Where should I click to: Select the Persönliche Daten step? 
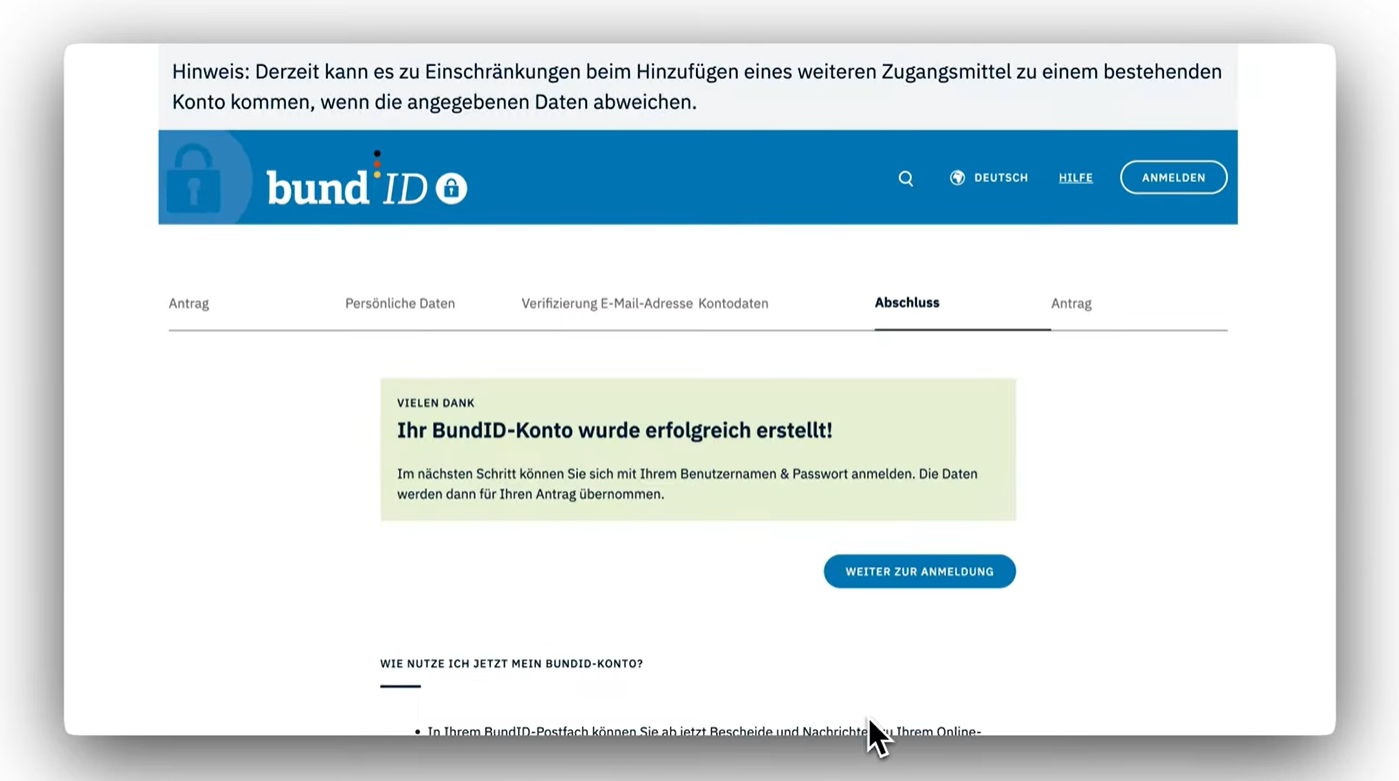(x=400, y=303)
